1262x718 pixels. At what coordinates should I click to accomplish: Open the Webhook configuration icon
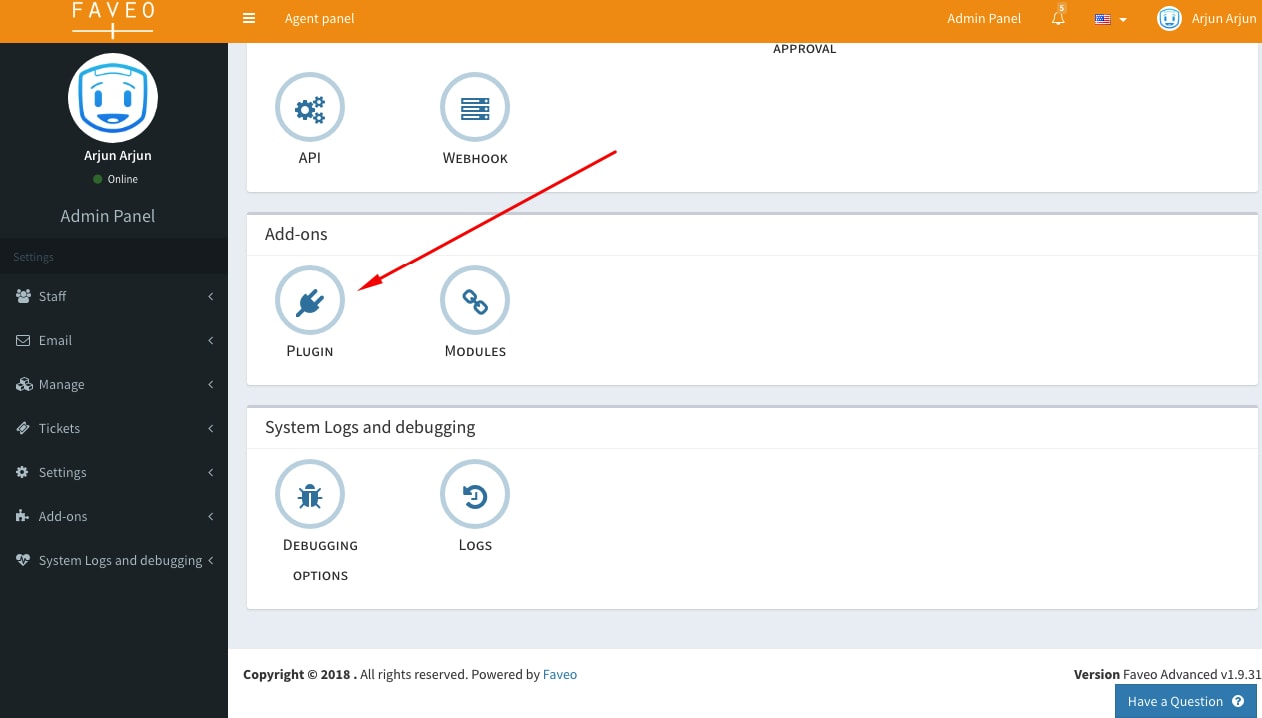pyautogui.click(x=475, y=107)
